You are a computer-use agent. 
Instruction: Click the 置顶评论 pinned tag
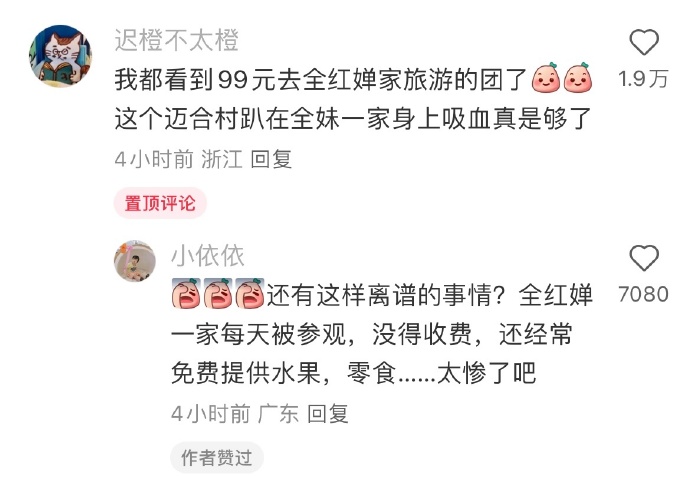click(x=160, y=203)
